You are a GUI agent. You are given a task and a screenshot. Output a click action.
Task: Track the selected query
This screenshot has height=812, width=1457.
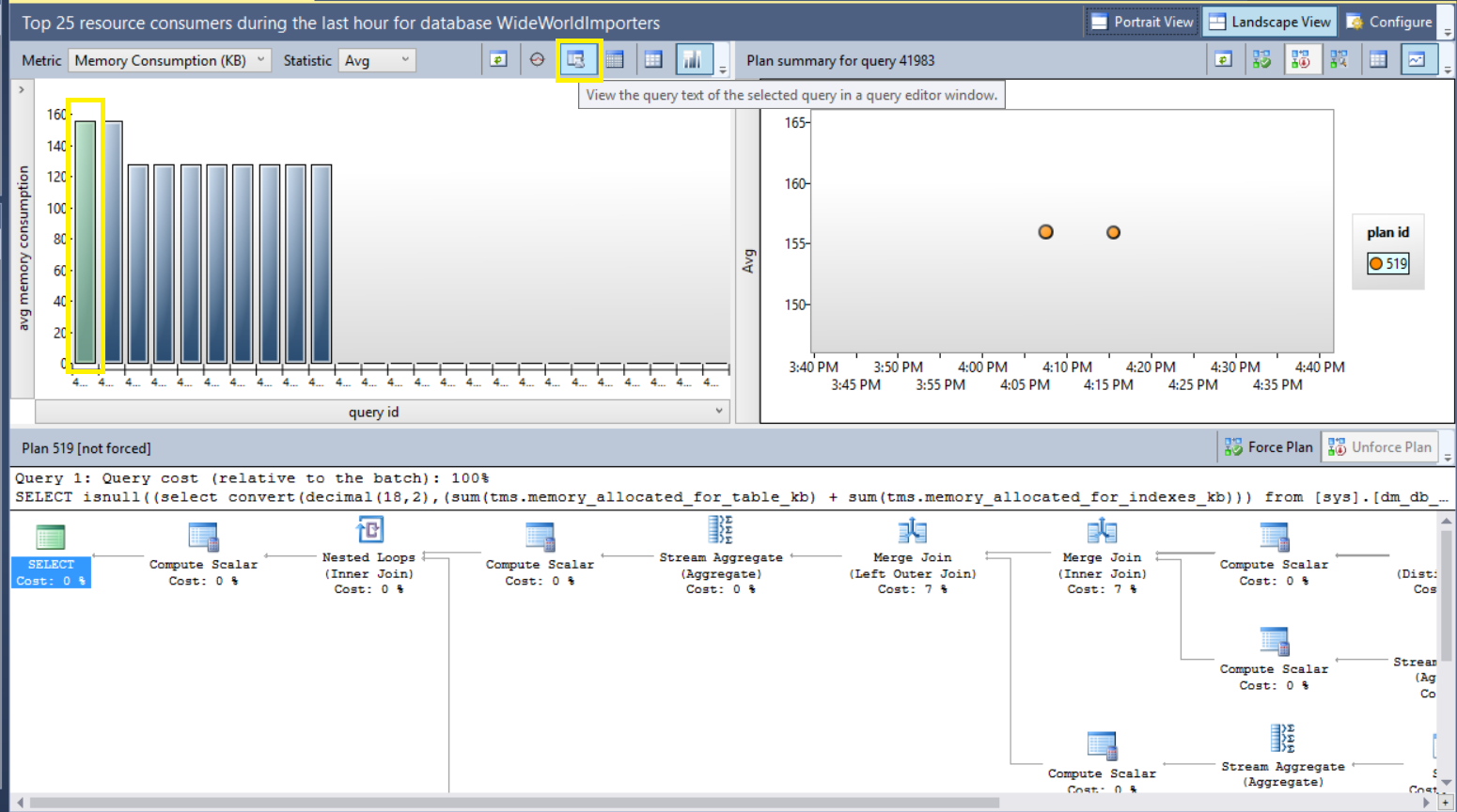[x=537, y=60]
